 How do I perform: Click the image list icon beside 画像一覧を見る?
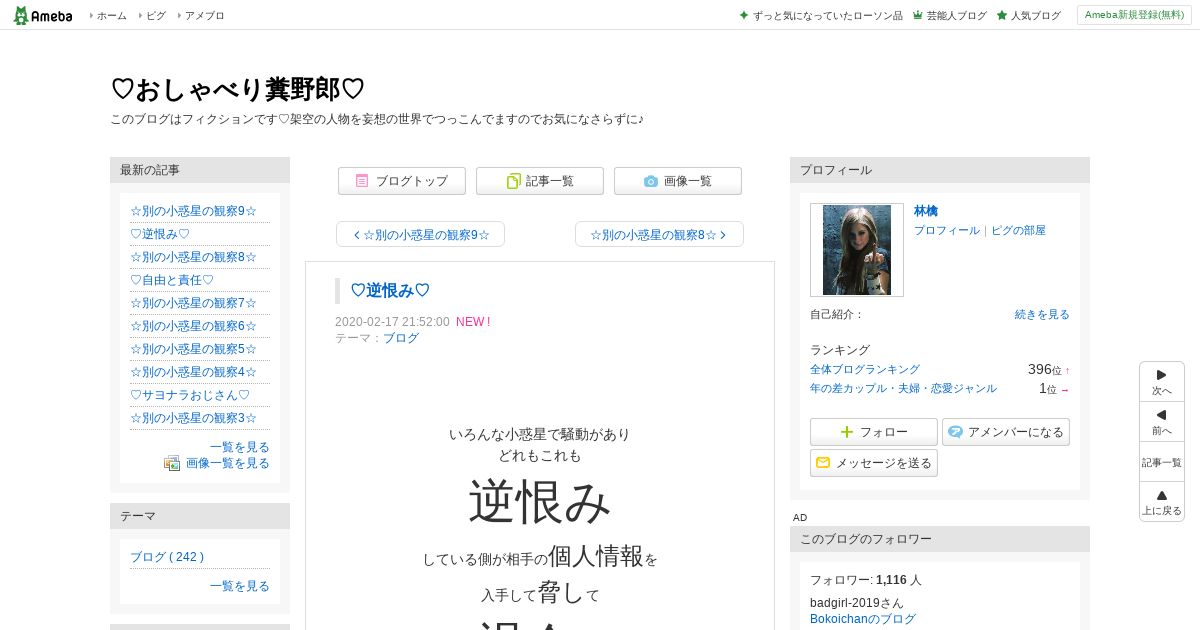click(172, 463)
